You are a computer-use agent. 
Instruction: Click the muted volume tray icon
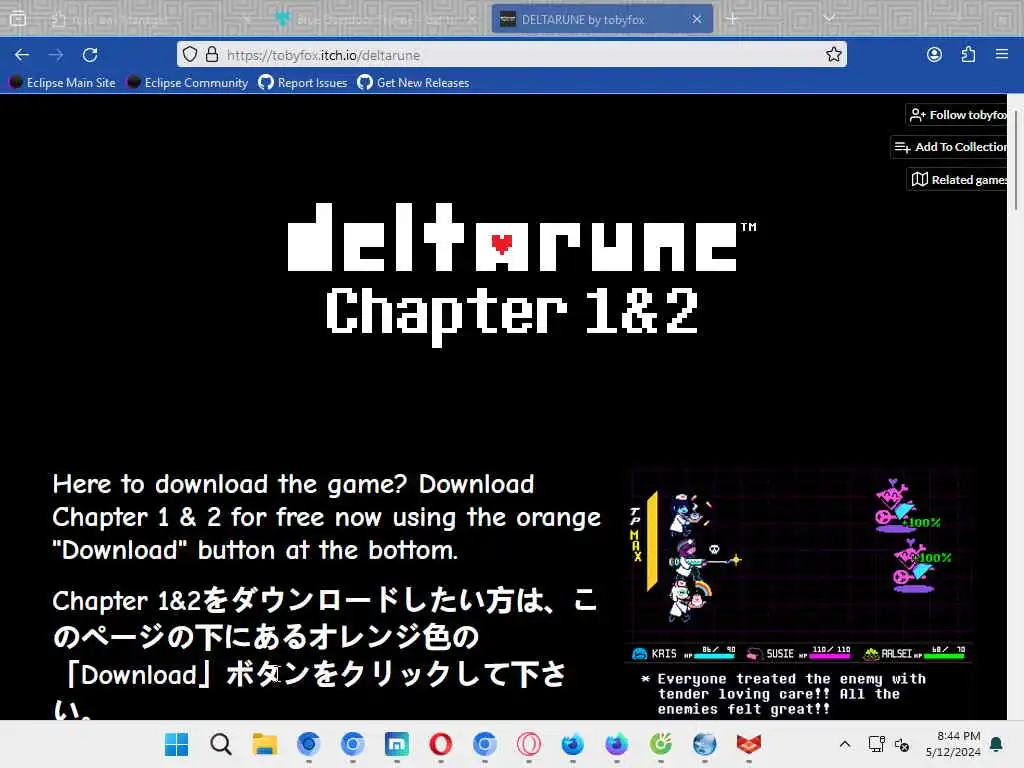pyautogui.click(x=902, y=744)
